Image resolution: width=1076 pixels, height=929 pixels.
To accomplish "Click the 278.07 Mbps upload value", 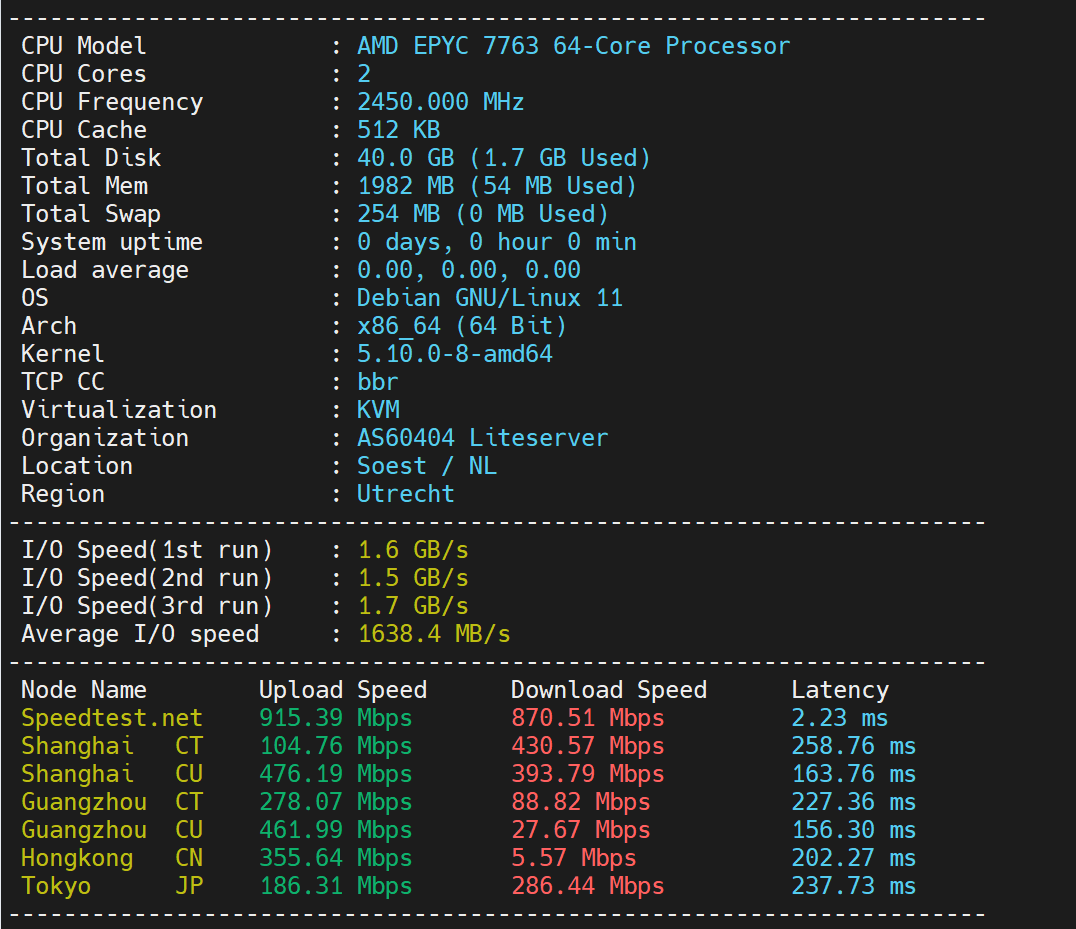I will tap(336, 803).
